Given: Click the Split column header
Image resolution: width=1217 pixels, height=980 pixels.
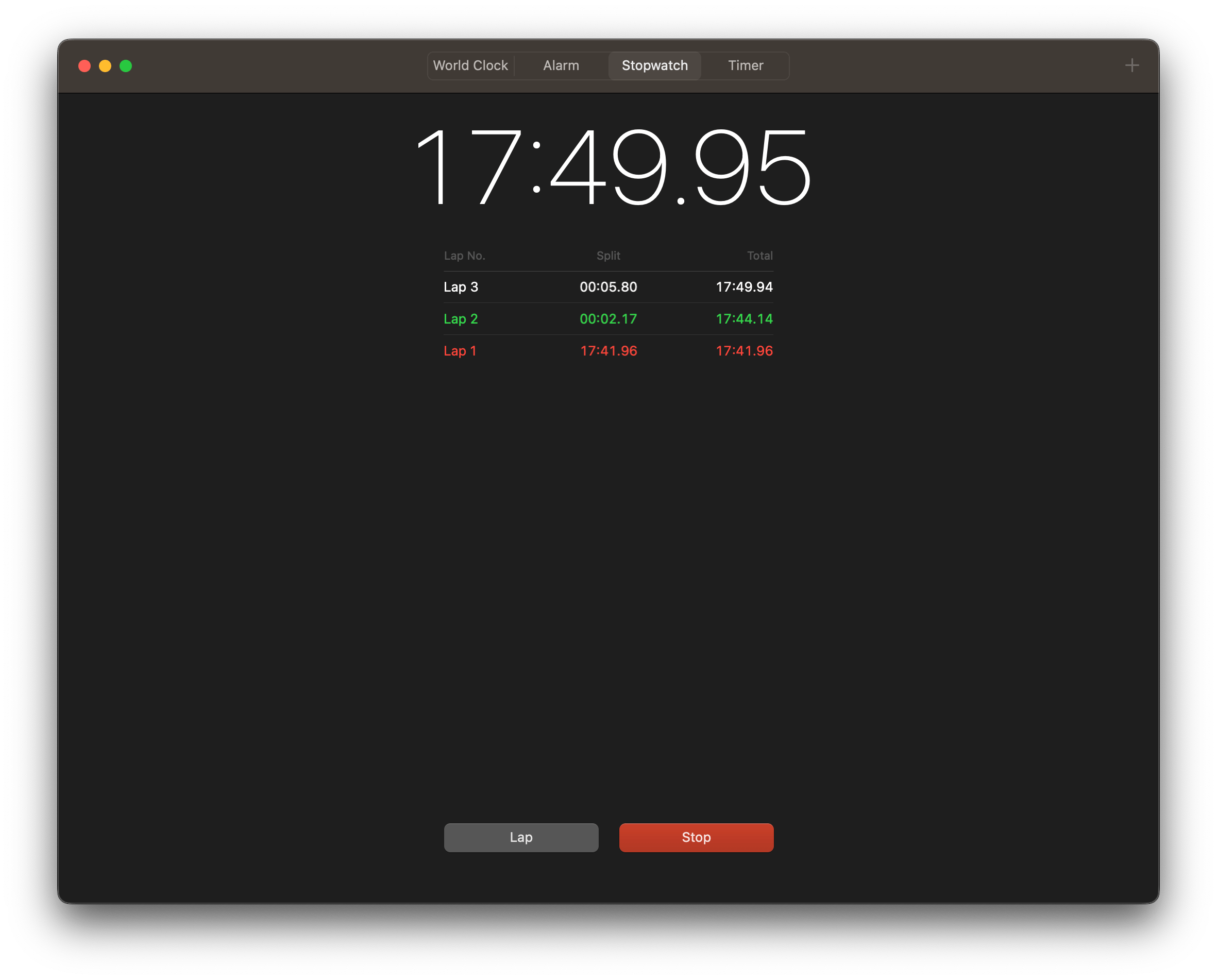Looking at the screenshot, I should coord(608,256).
